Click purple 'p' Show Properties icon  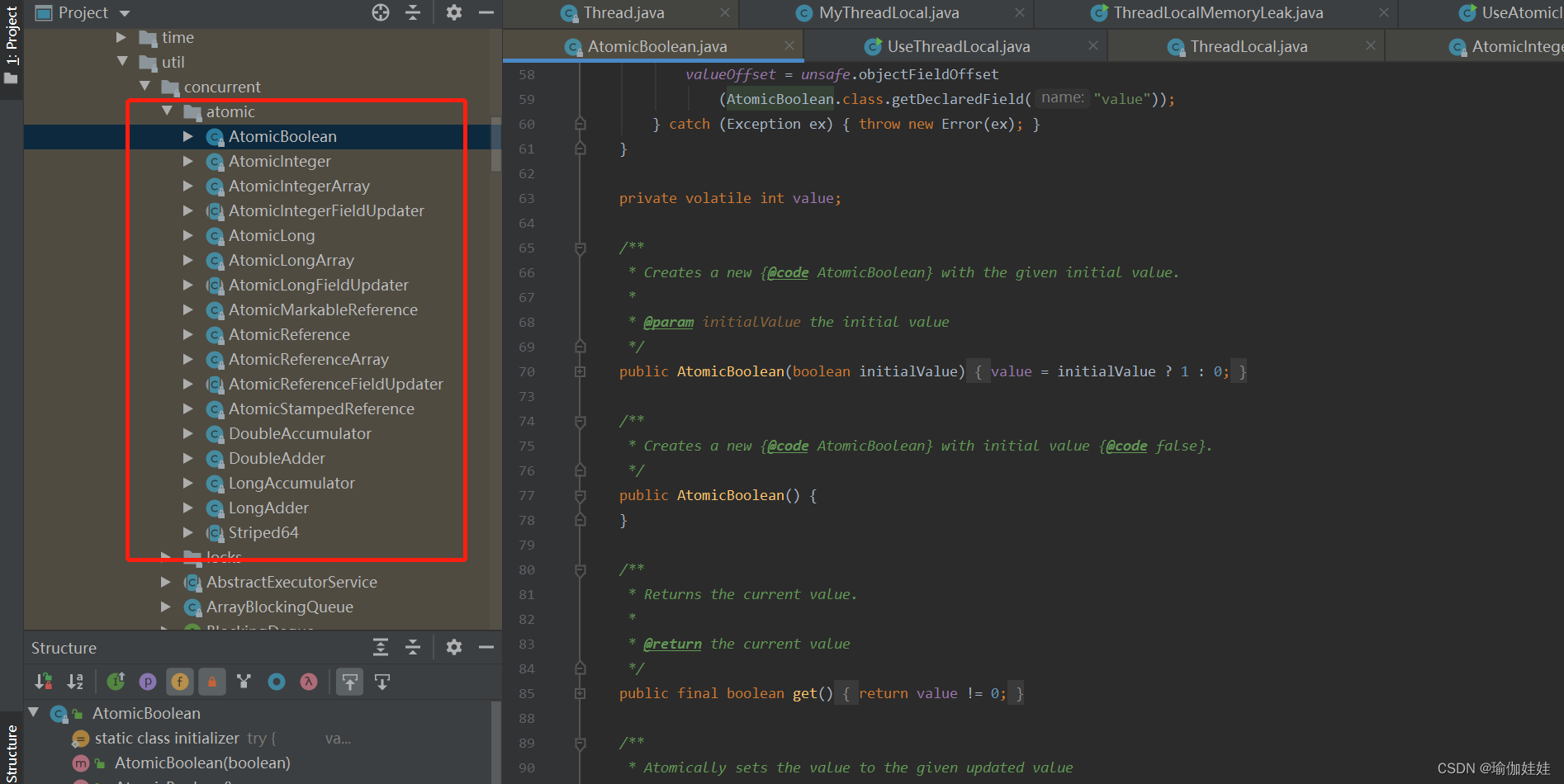pyautogui.click(x=148, y=682)
